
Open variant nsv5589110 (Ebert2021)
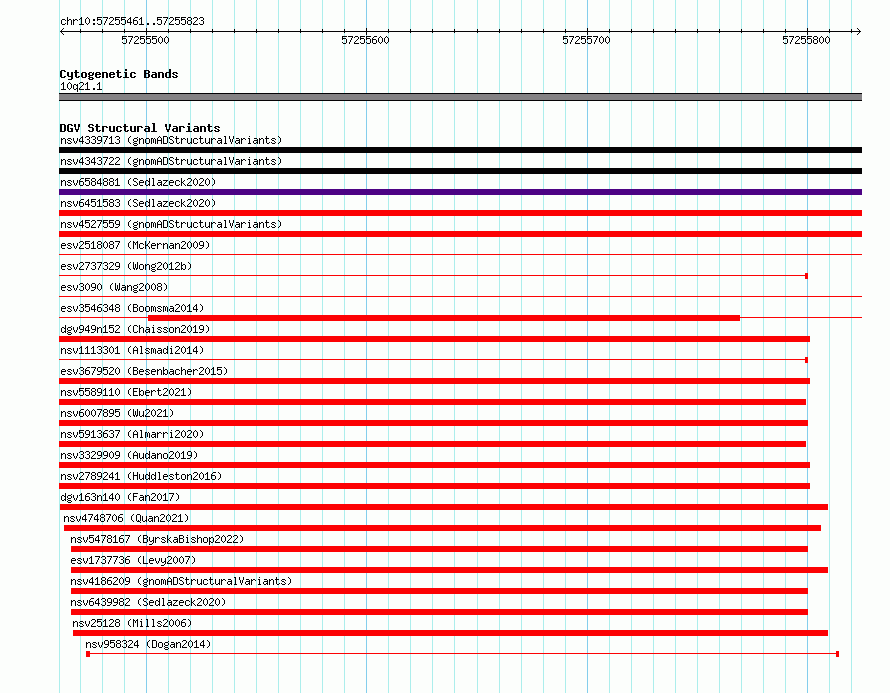126,392
